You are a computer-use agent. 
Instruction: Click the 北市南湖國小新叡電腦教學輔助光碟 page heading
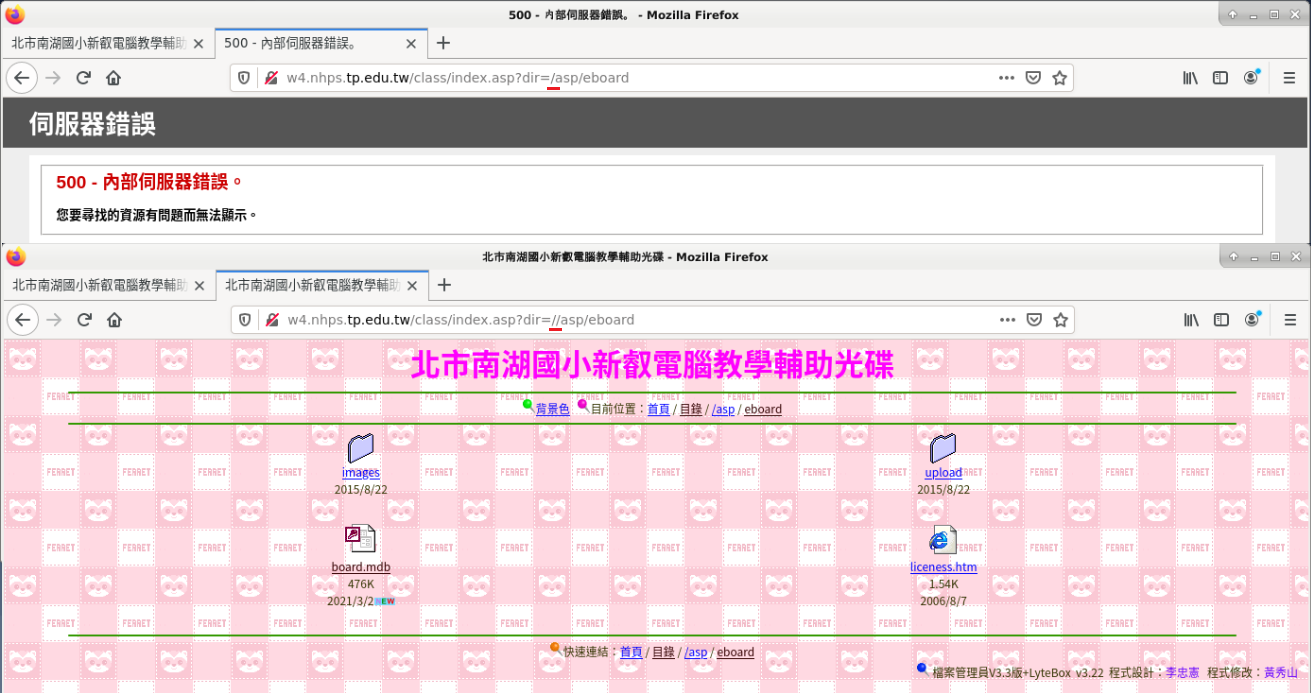(x=652, y=364)
